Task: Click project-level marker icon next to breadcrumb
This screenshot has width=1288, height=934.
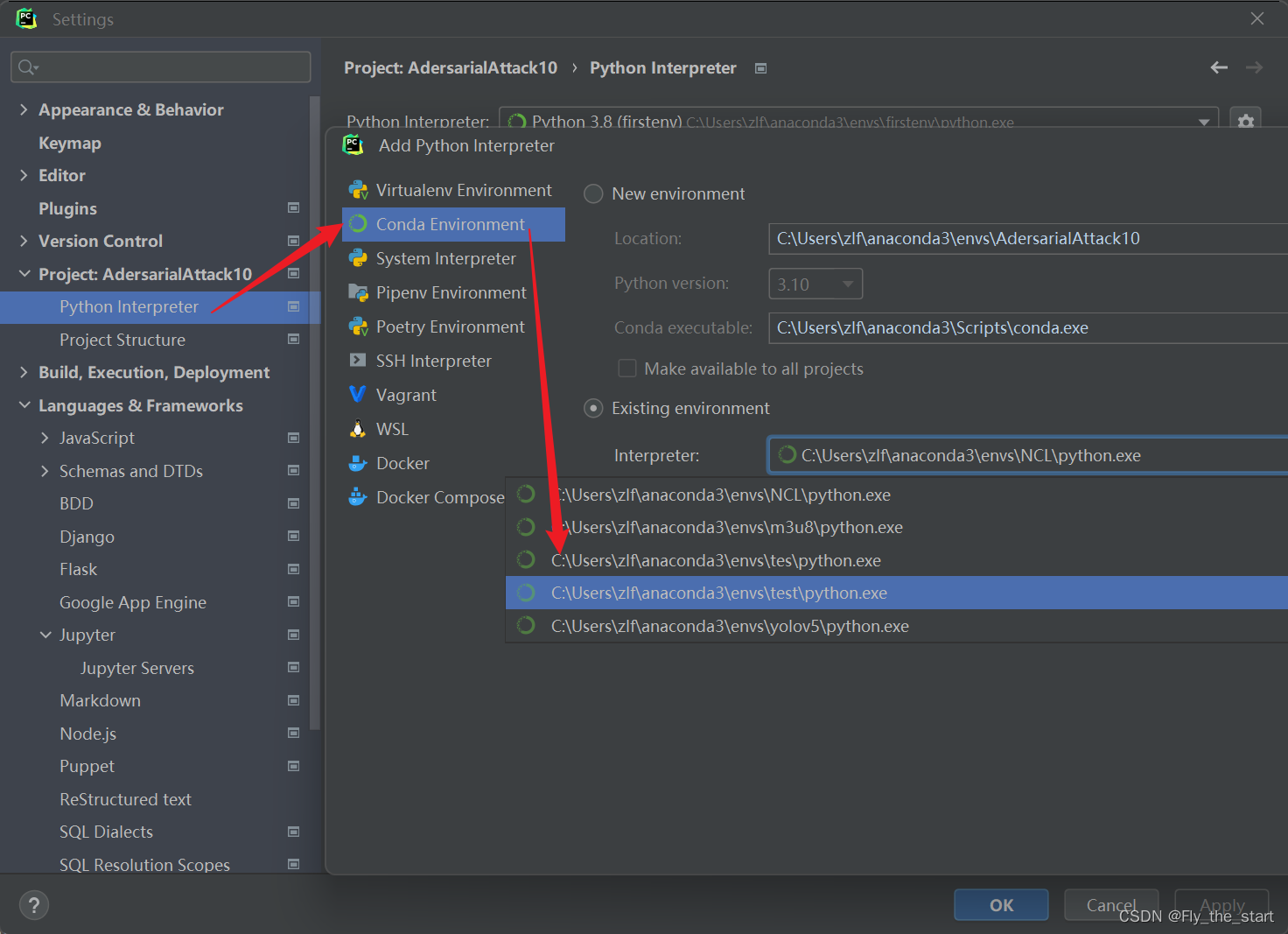Action: (x=761, y=68)
